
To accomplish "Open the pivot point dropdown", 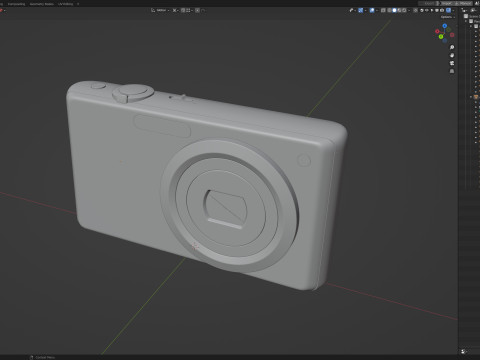I will (x=176, y=10).
